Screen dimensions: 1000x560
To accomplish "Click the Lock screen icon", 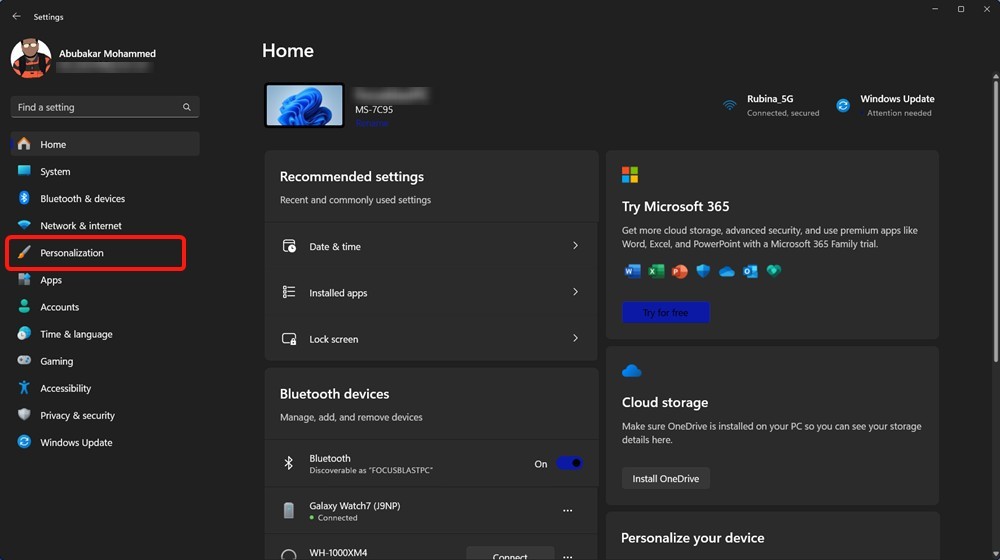I will tap(289, 339).
